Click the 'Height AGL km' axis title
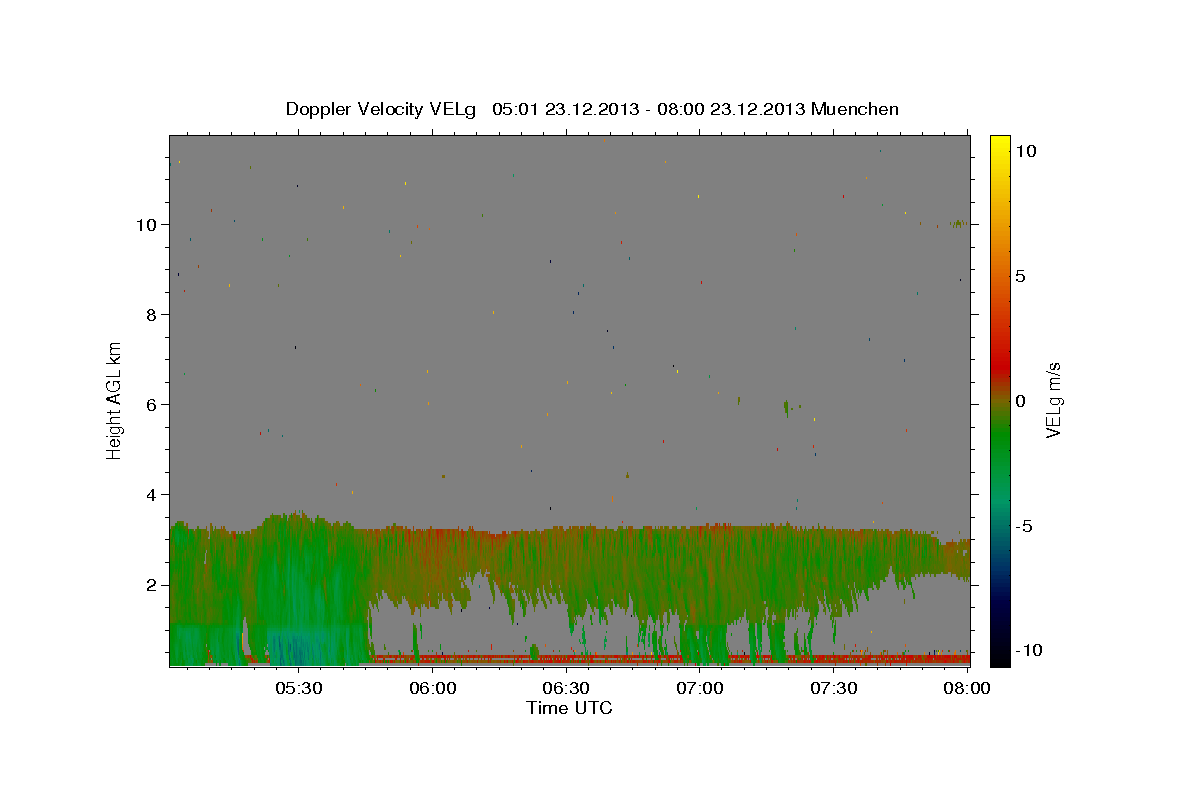The image size is (1200, 800). coord(115,400)
